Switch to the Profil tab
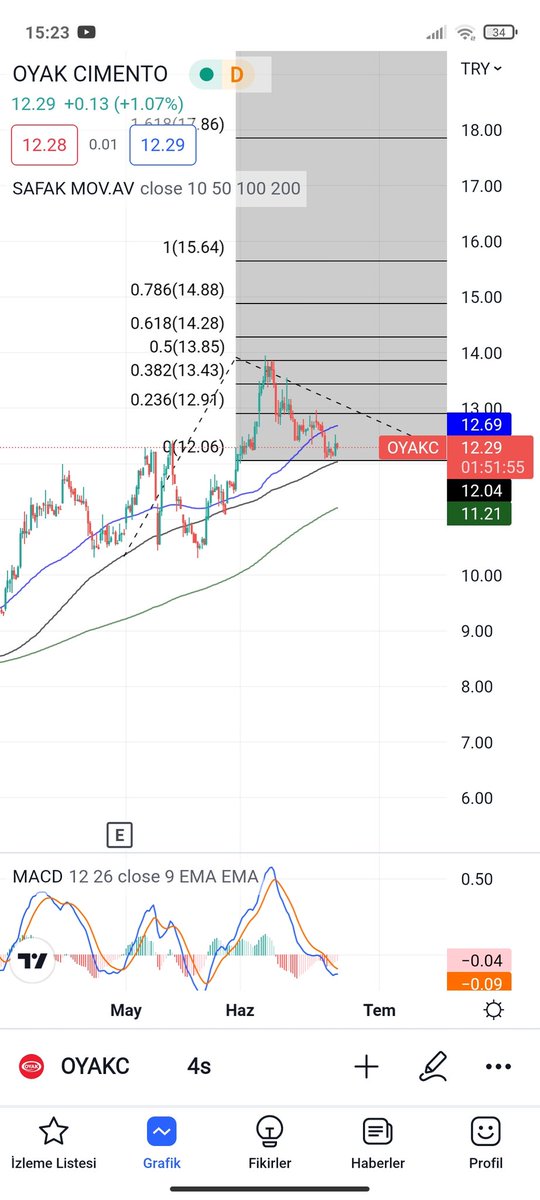 [486, 1143]
